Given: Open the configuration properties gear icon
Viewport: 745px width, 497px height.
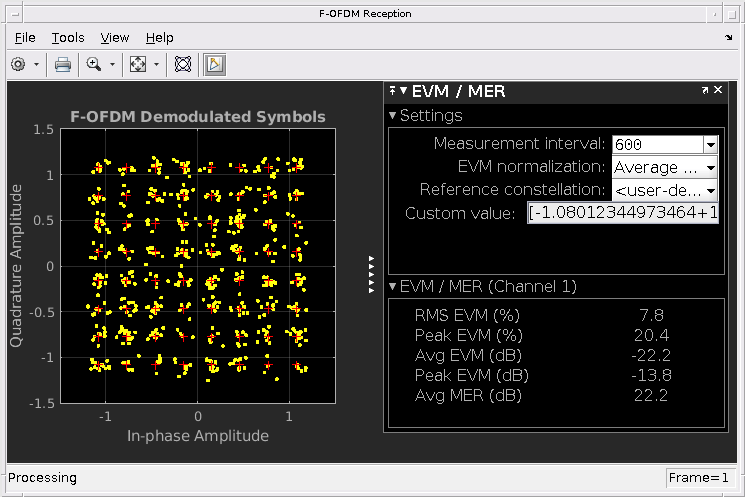Looking at the screenshot, I should coord(18,64).
